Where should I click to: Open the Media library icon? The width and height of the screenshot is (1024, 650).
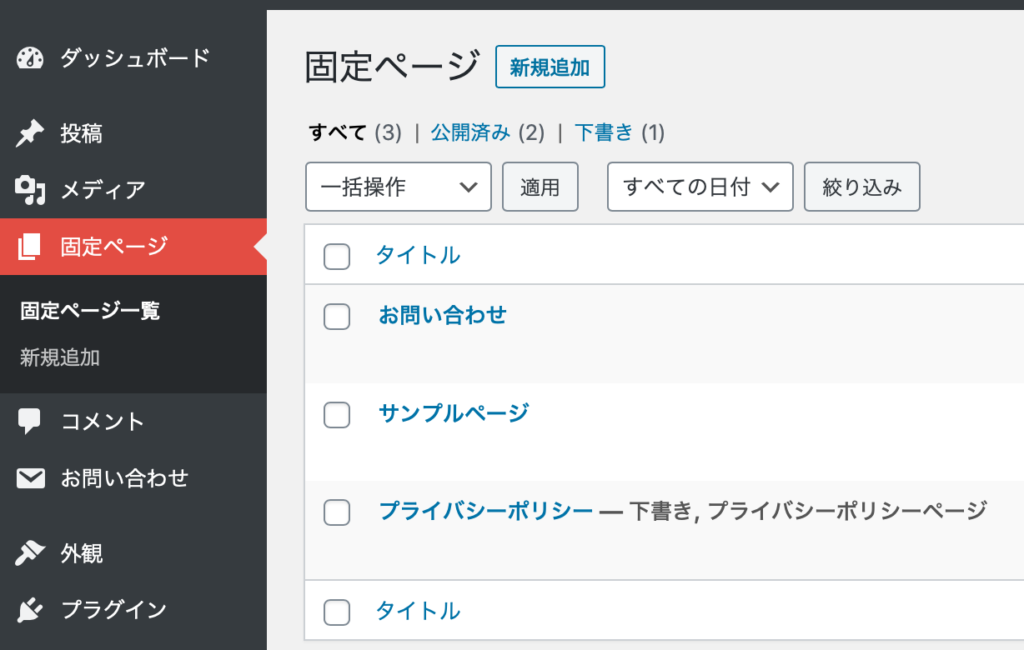point(30,190)
